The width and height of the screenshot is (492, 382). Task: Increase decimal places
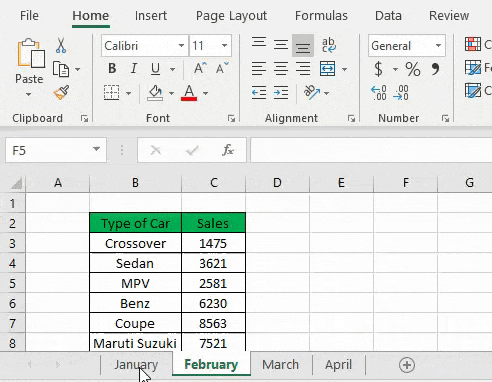(x=379, y=93)
